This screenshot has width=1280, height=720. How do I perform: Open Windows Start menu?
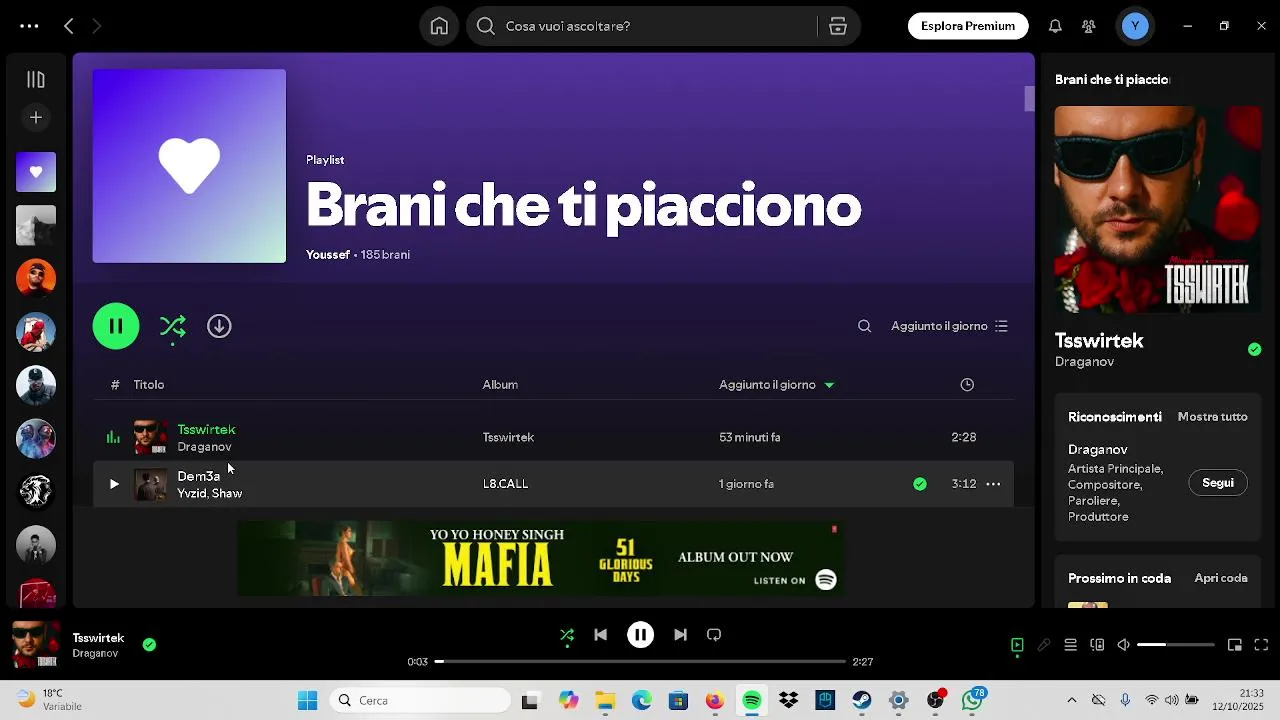(307, 701)
